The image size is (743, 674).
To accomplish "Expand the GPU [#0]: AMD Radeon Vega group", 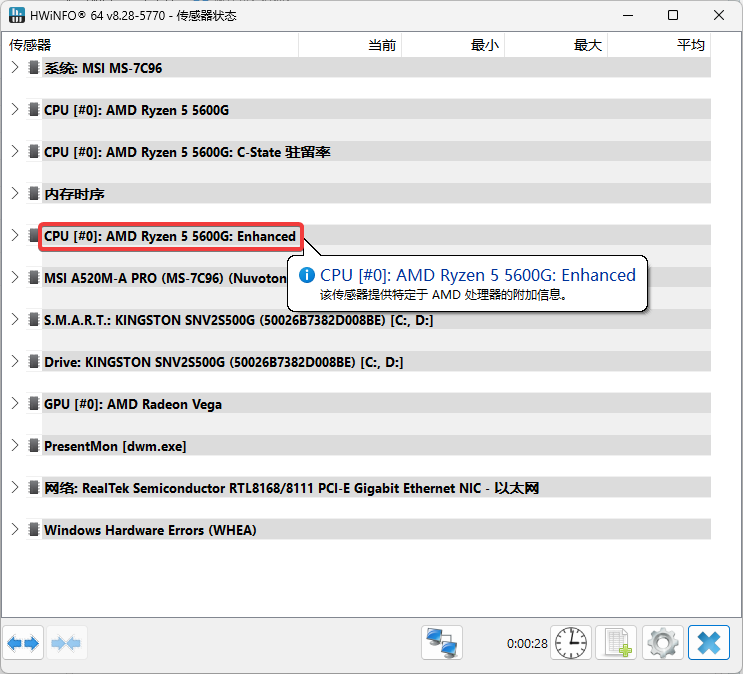I will click(15, 403).
